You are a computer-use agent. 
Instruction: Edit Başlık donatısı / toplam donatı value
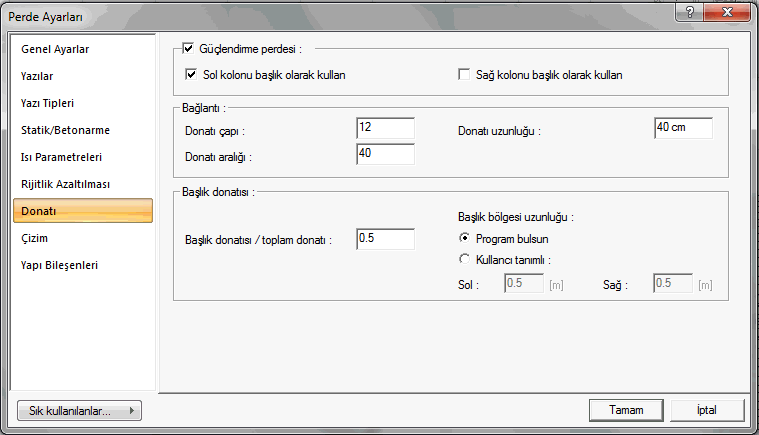coord(385,239)
